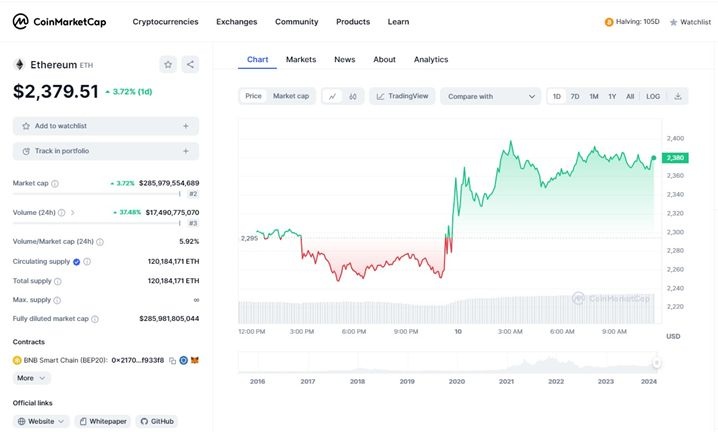Viewport: 718px width, 432px height.
Task: Click the download chart data icon
Action: click(678, 96)
